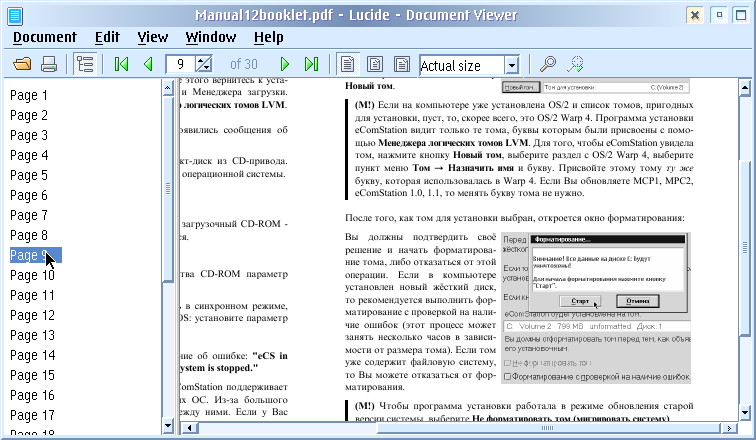
Task: Go to the next page
Action: (285, 64)
